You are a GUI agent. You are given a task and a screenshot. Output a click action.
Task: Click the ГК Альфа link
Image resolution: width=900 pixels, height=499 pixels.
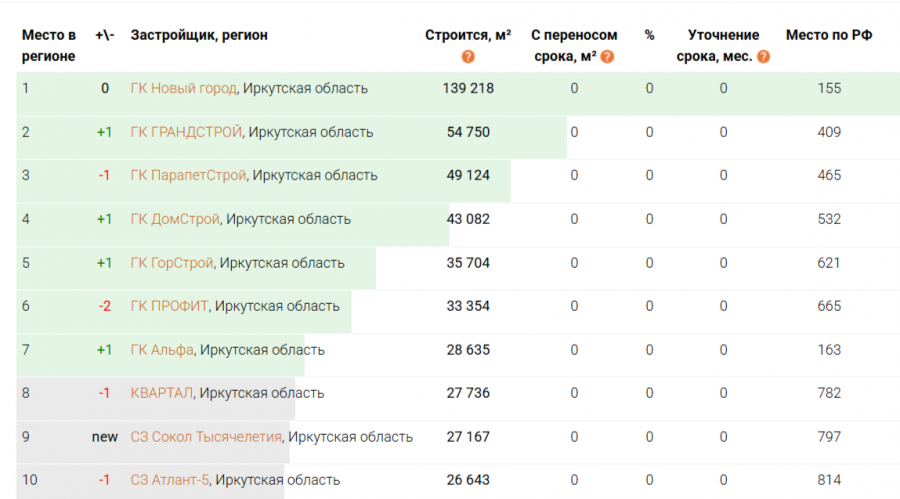(162, 350)
